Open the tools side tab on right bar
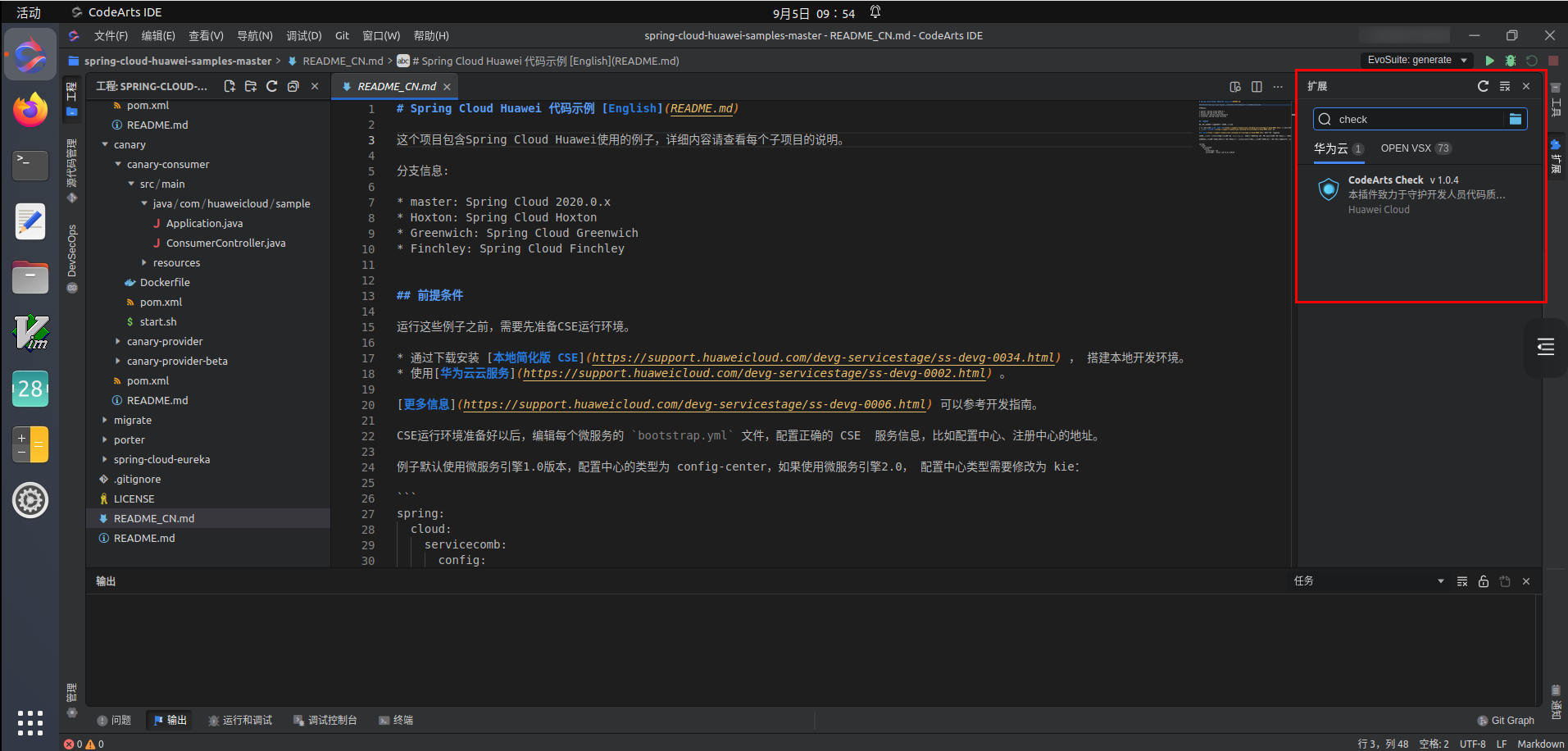1568x751 pixels. coord(1556,100)
